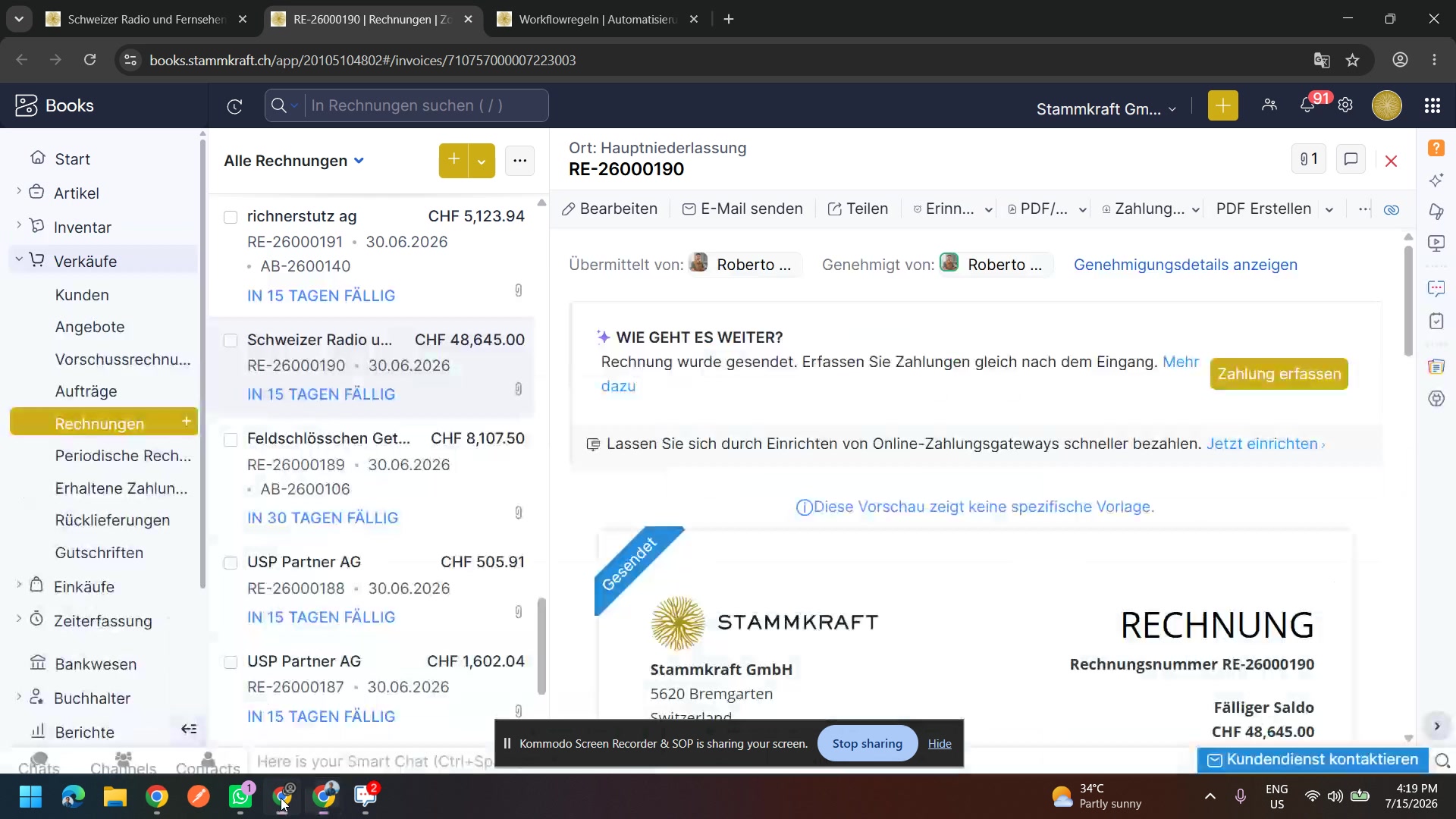Open more options ellipsis in invoice list header
1456x819 pixels.
pos(519,160)
